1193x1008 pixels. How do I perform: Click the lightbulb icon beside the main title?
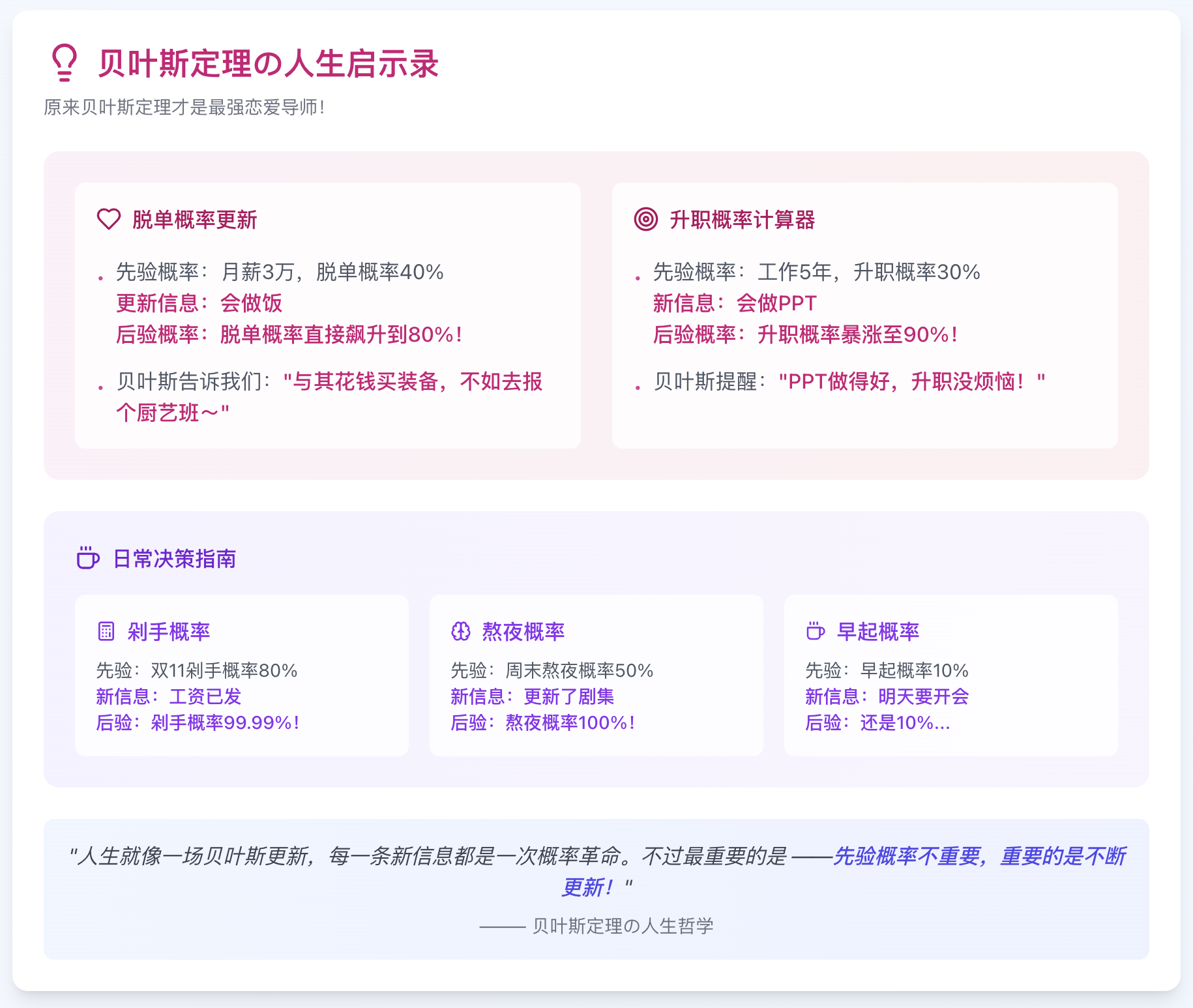(64, 63)
